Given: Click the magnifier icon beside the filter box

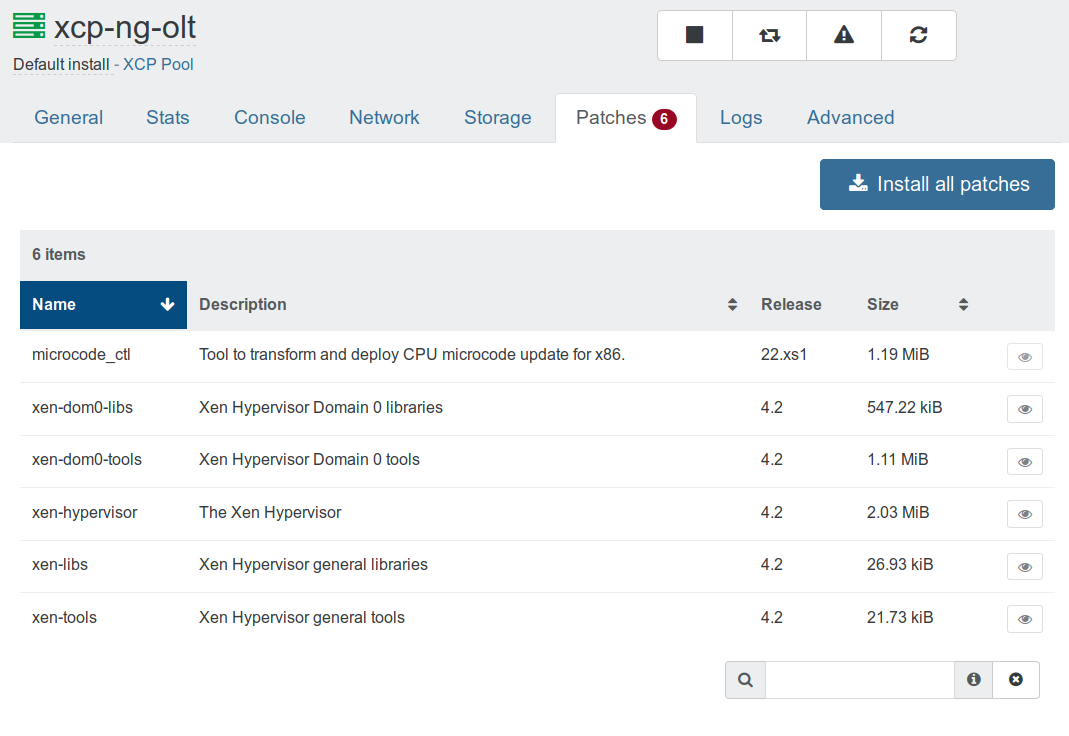Looking at the screenshot, I should pyautogui.click(x=746, y=680).
